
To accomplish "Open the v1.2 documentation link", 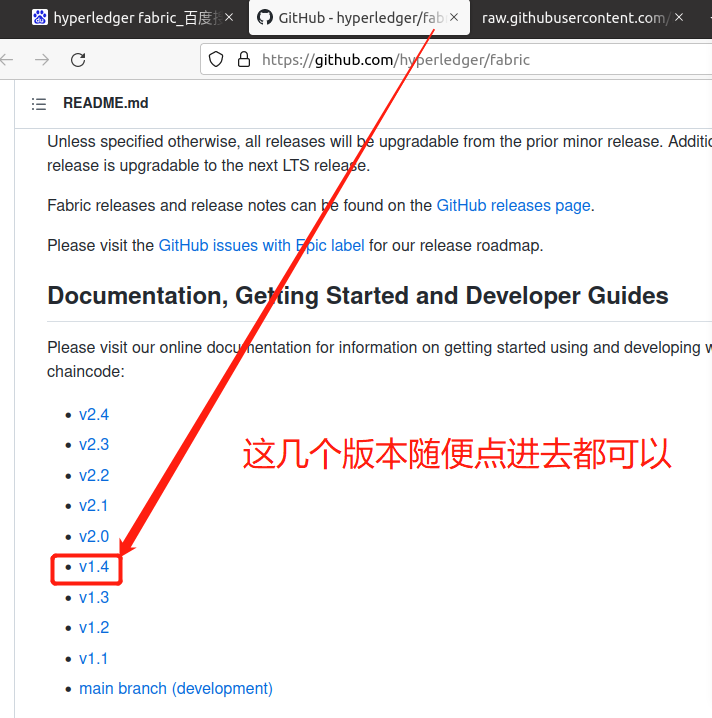I will click(x=94, y=628).
